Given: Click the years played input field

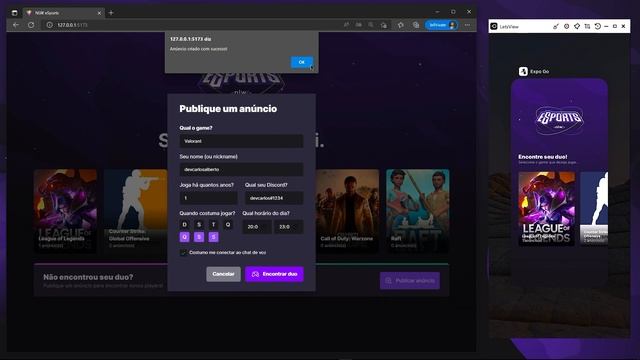Looking at the screenshot, I should (x=208, y=198).
